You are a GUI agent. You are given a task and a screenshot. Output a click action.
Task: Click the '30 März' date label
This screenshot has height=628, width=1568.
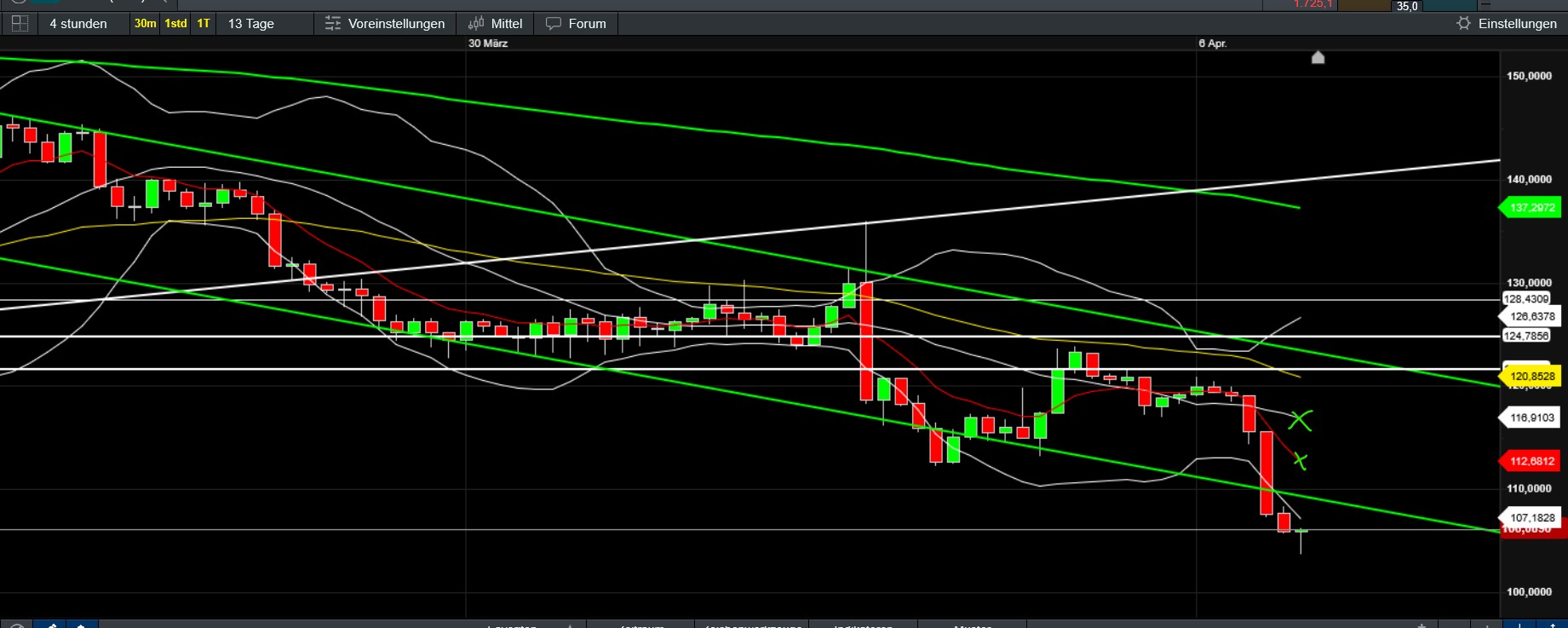488,43
